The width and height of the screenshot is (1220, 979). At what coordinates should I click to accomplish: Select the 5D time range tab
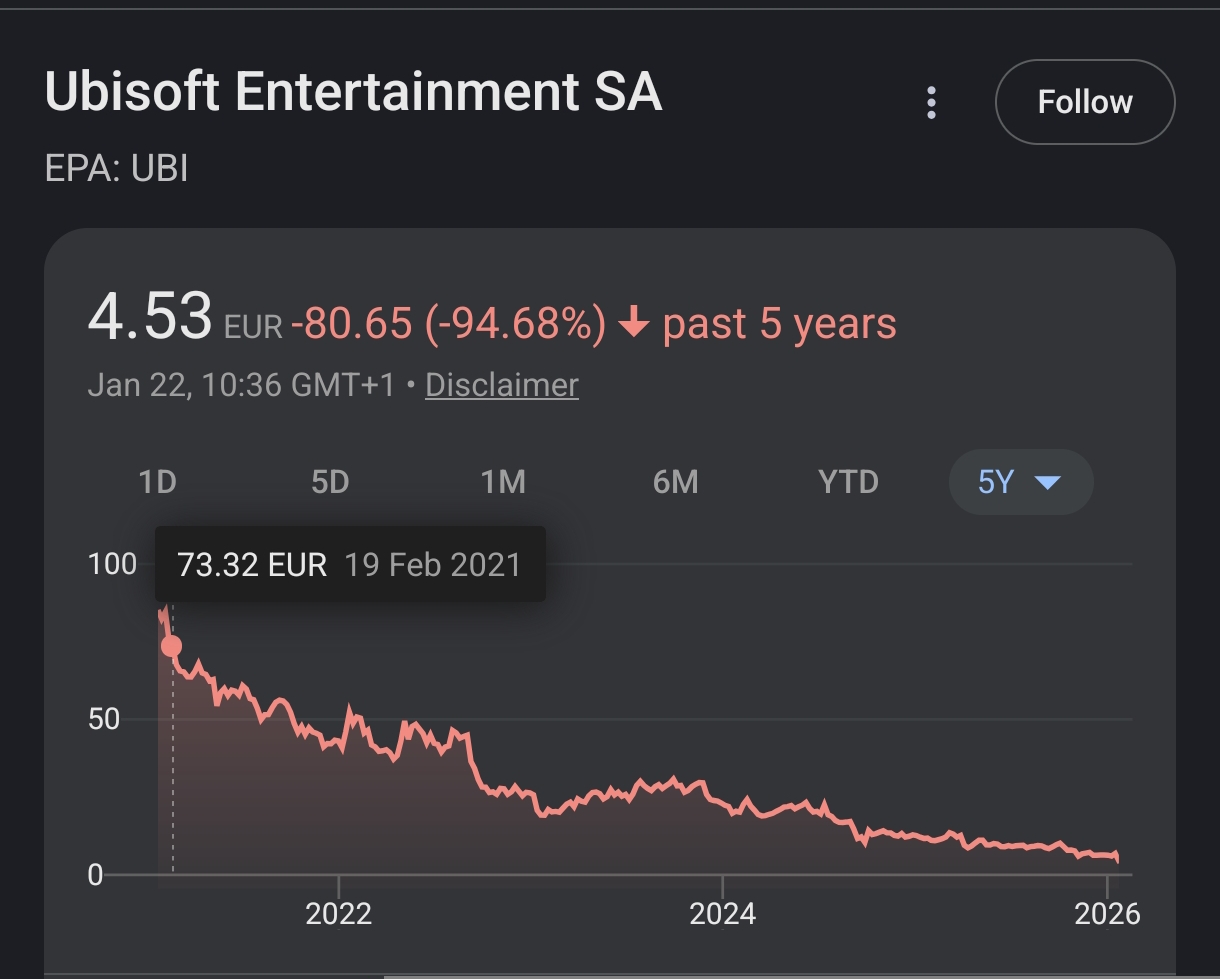tap(330, 482)
